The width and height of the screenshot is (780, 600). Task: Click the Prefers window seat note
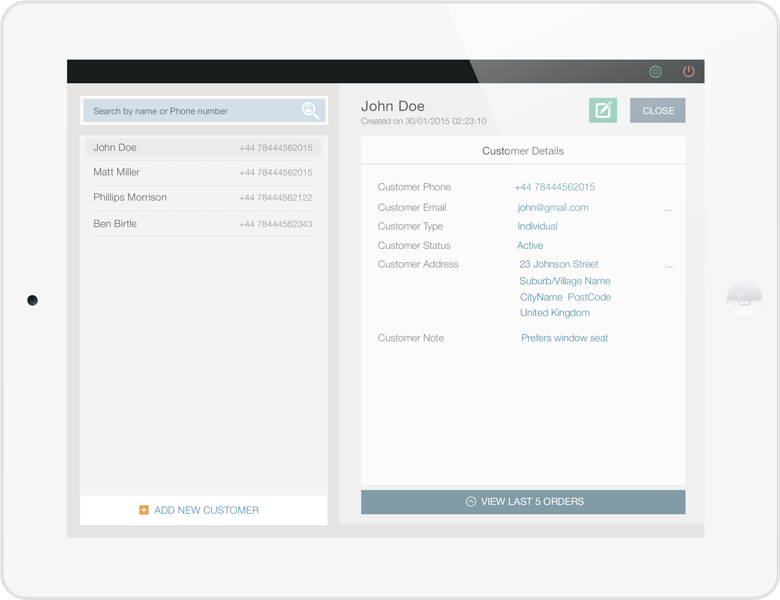(x=564, y=338)
